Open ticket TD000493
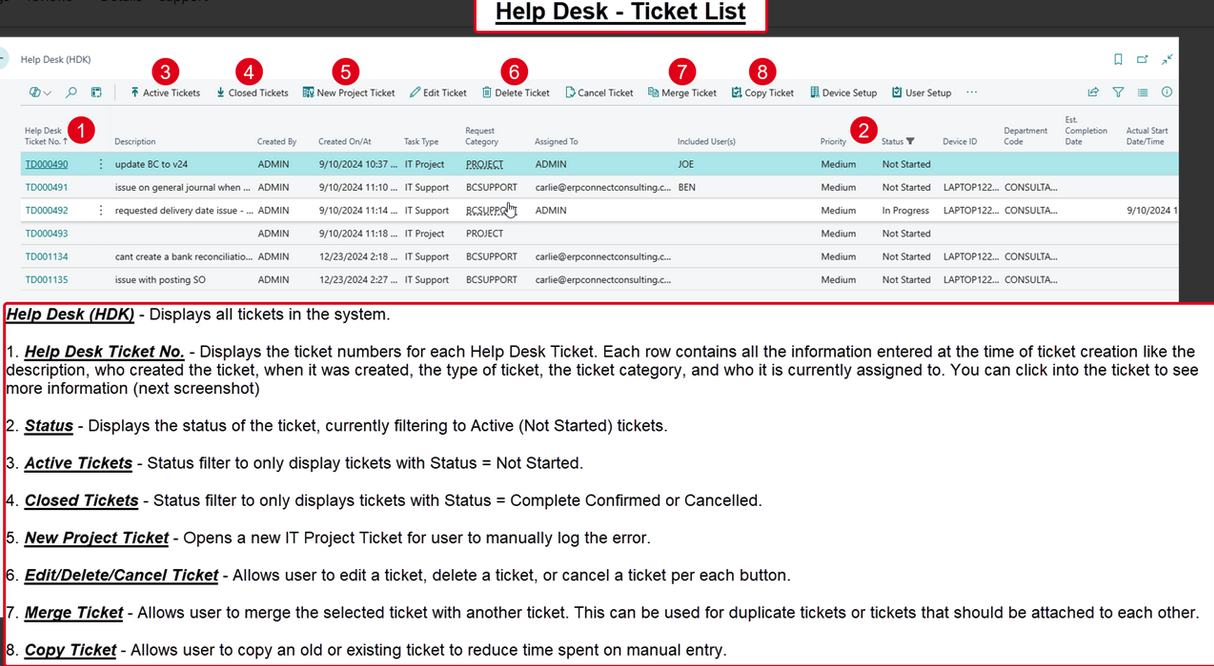 (x=46, y=234)
